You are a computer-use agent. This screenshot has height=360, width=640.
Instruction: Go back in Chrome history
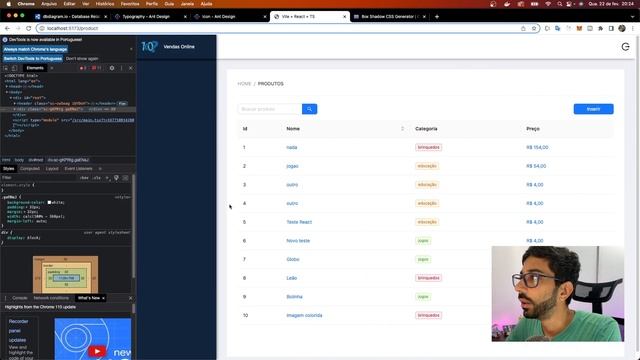point(7,28)
